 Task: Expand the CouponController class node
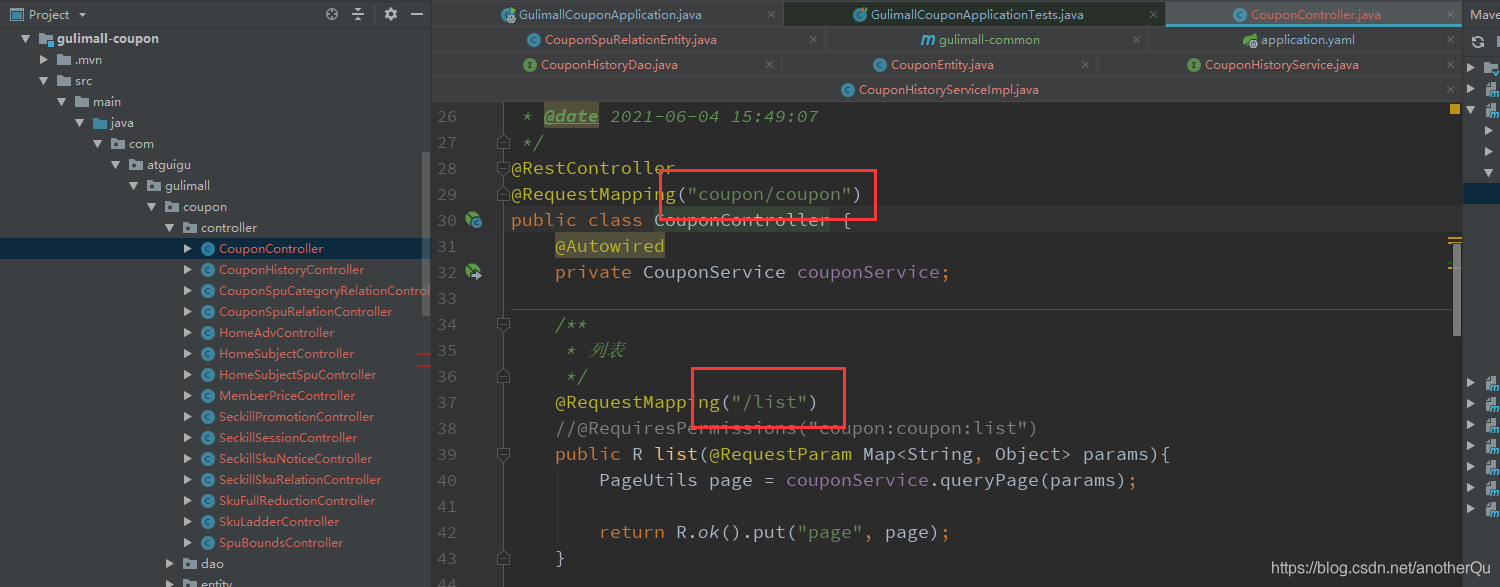coord(188,249)
